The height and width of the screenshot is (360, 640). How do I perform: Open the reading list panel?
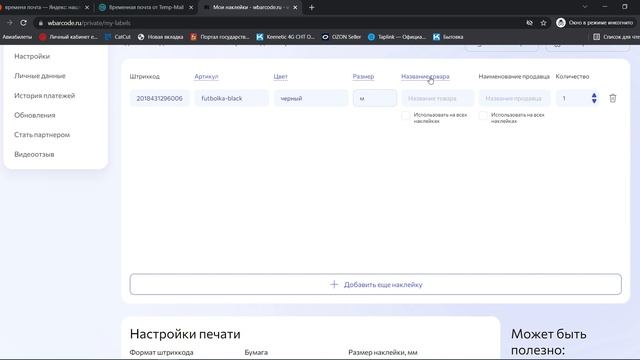pos(616,37)
